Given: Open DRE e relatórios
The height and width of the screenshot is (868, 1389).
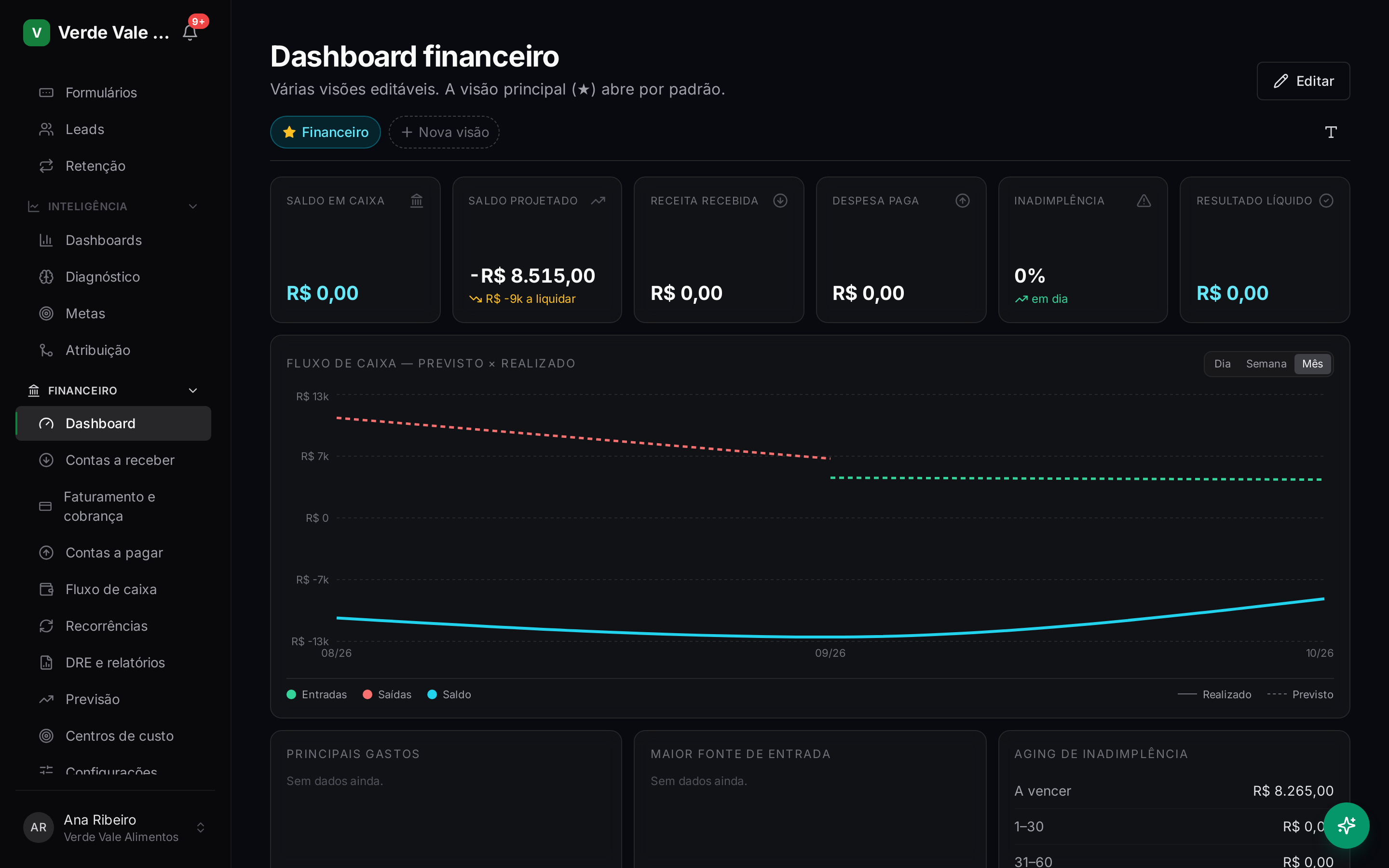Looking at the screenshot, I should pyautogui.click(x=113, y=663).
